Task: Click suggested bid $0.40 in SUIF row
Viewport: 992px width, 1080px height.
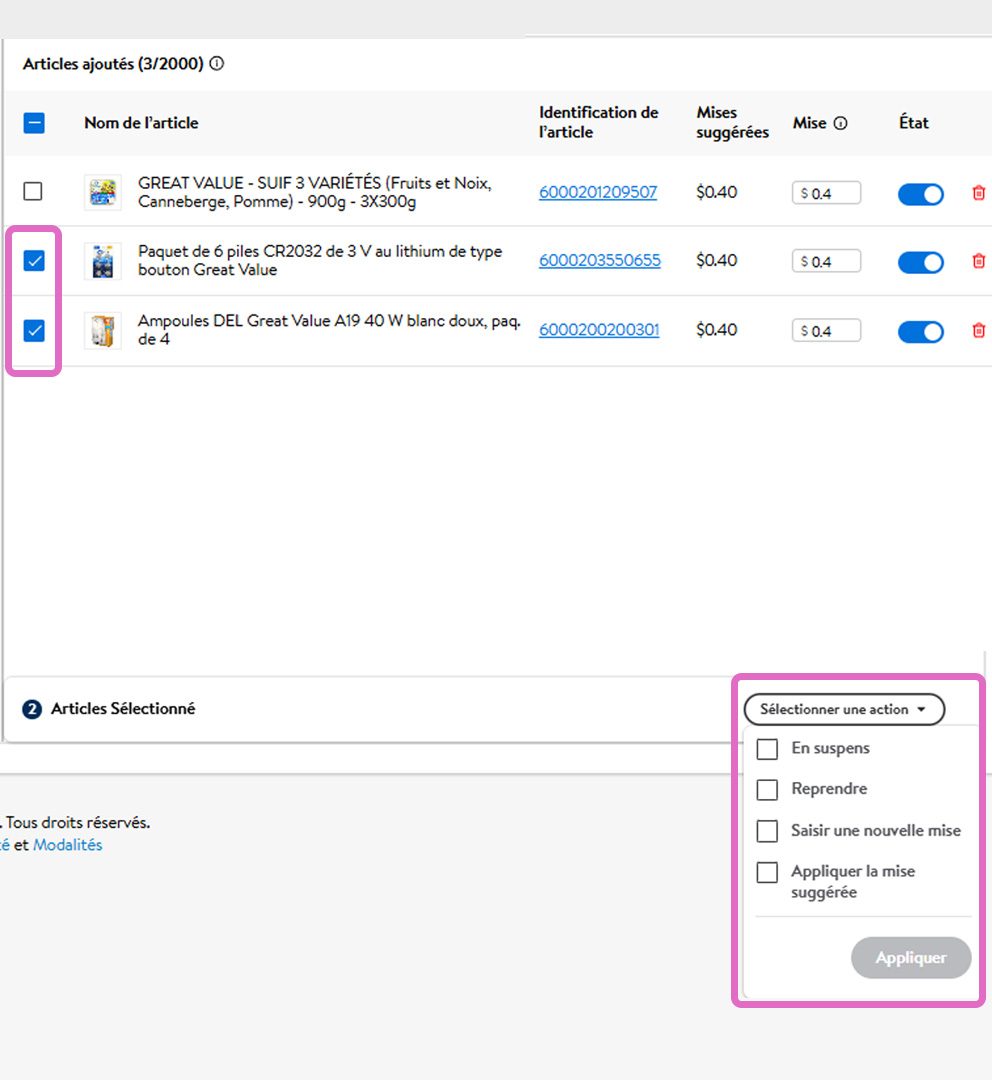Action: 716,192
